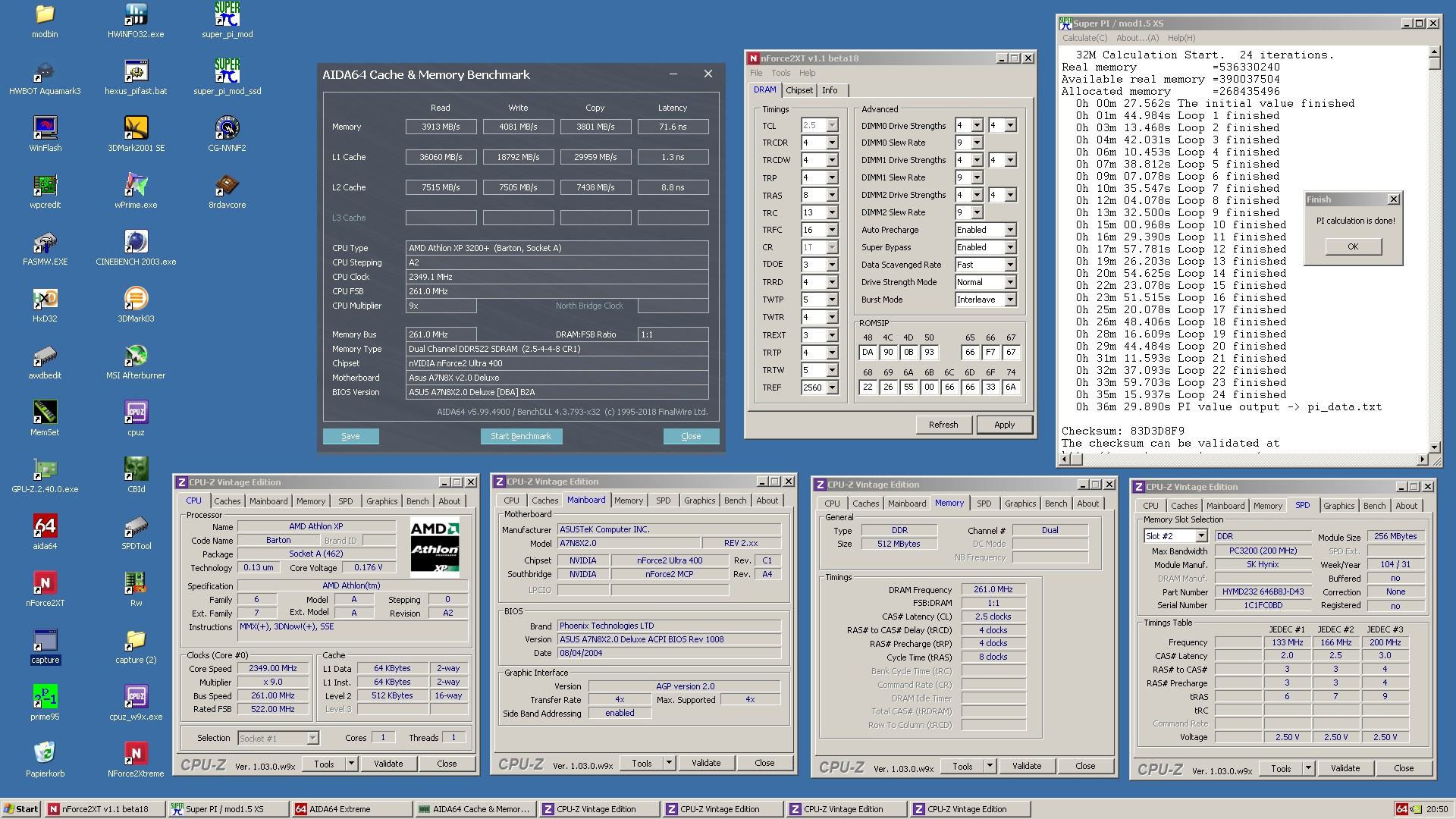Switch to Chipset tab in nForce2XT
The image size is (1456, 819).
point(799,90)
